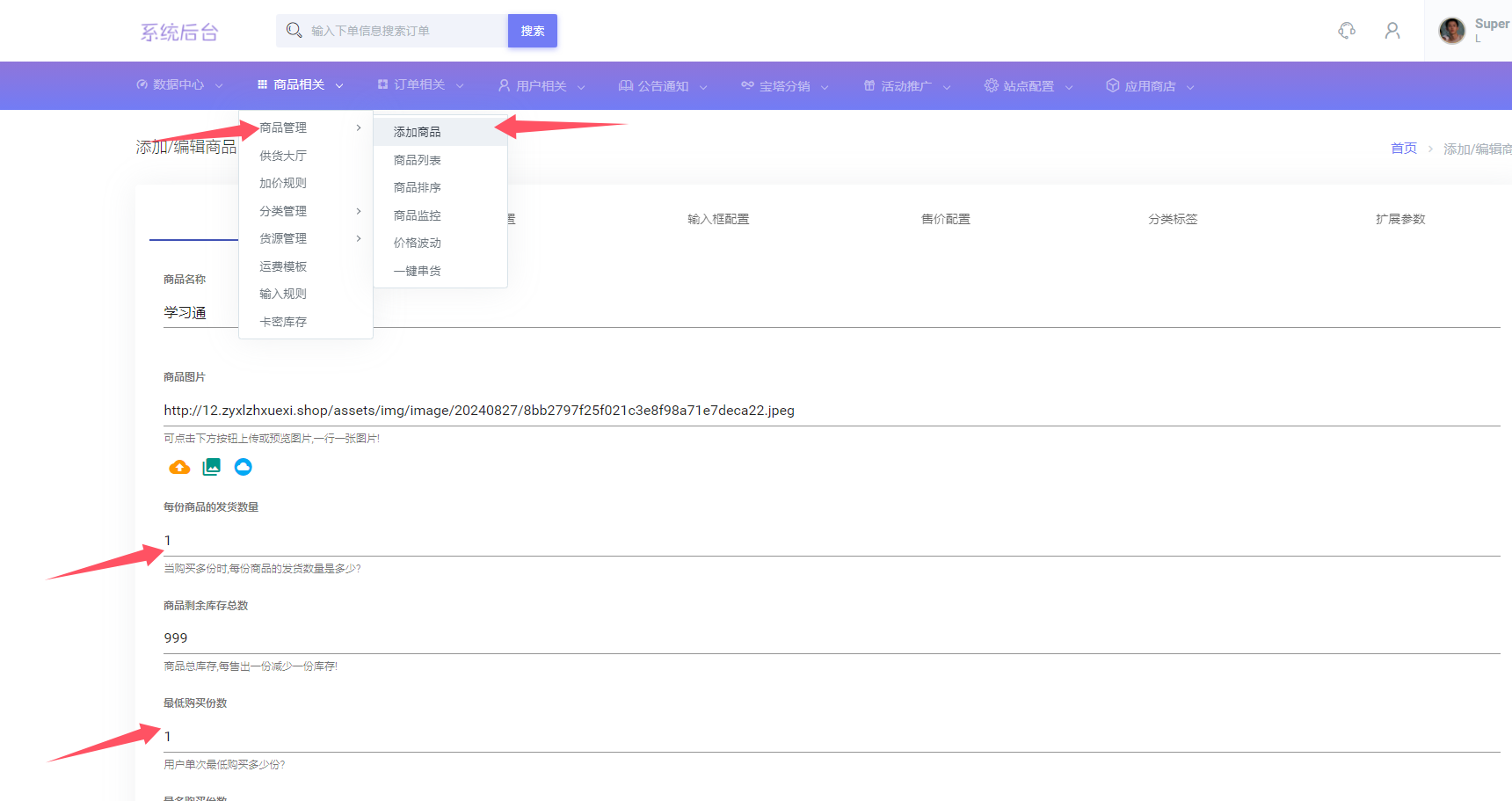Viewport: 1512px width, 801px height.
Task: Click the 应用商店 cube icon
Action: (x=1113, y=85)
